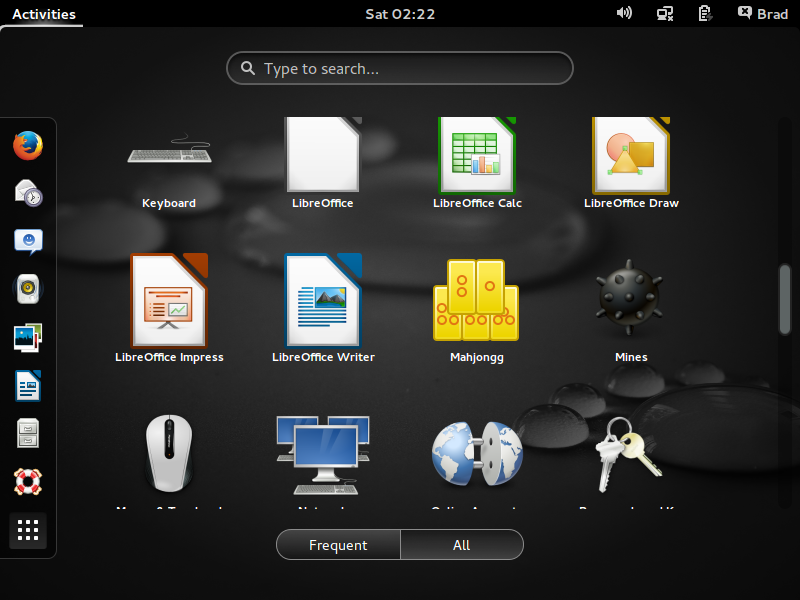Open Online Accounts globe icon
Viewport: 800px width, 600px height.
477,454
